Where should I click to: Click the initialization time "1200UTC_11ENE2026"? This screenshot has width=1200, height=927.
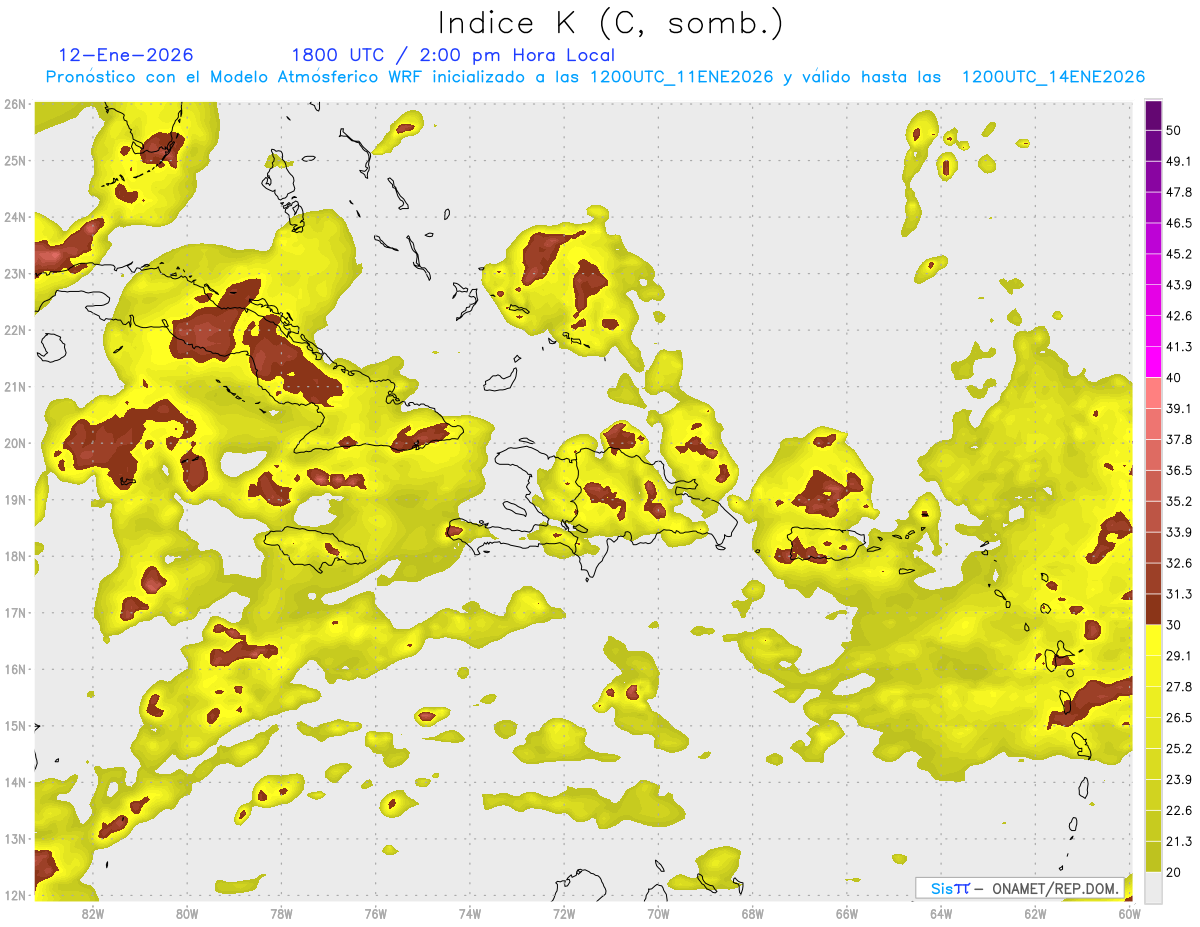pyautogui.click(x=681, y=77)
